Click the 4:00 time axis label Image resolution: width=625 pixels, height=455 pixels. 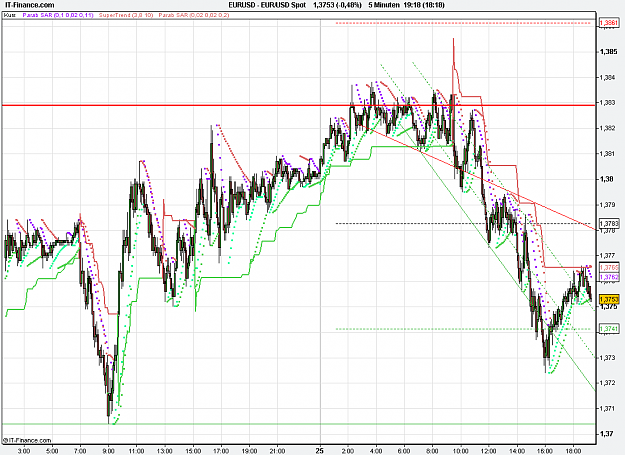376,451
